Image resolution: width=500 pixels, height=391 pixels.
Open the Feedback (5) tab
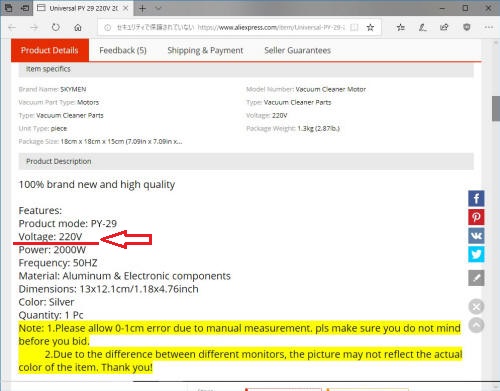[123, 50]
